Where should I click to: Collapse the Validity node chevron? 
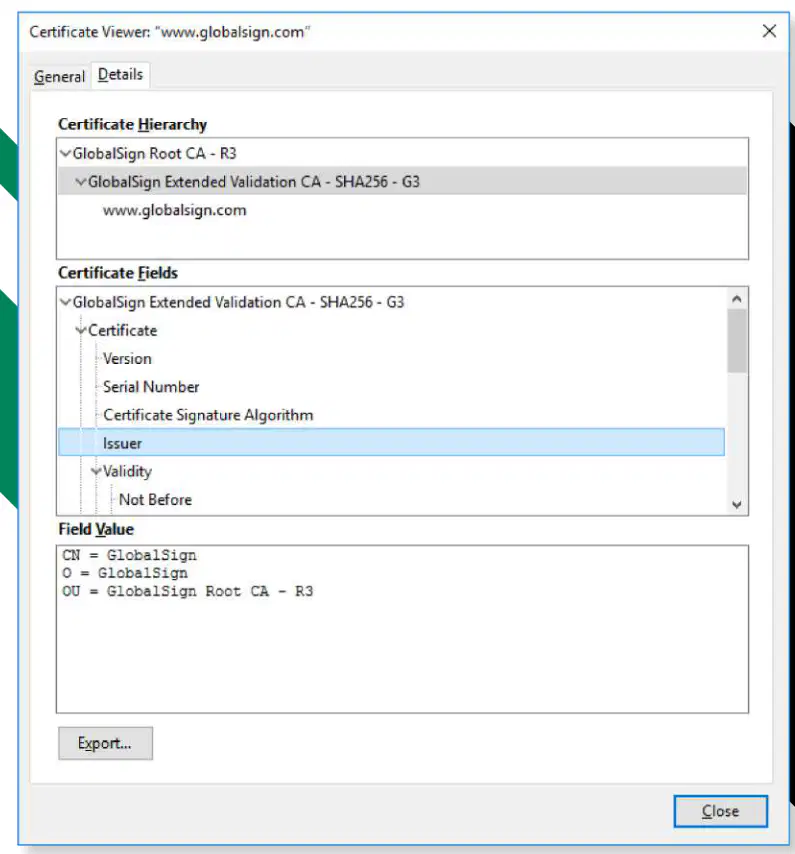[x=96, y=472]
